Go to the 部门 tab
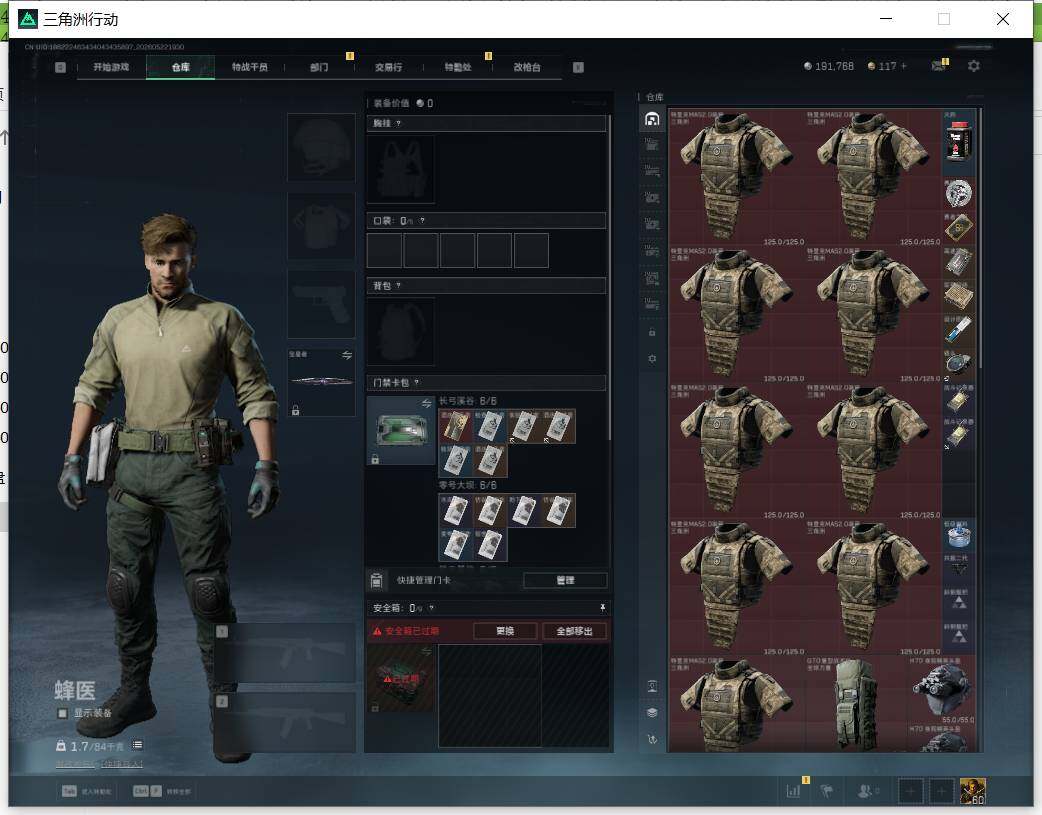This screenshot has height=815, width=1042. click(319, 67)
